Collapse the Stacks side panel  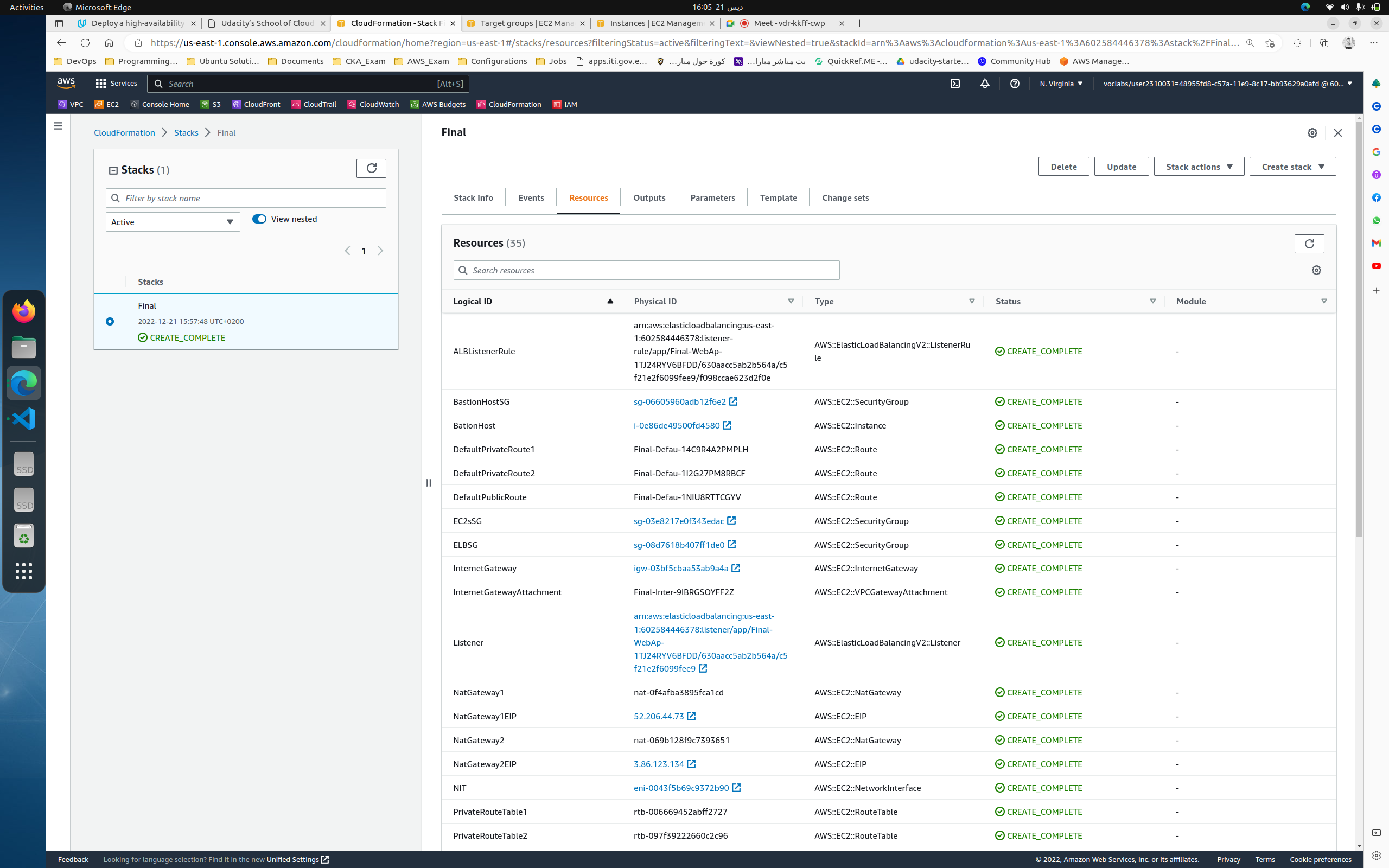tap(429, 483)
